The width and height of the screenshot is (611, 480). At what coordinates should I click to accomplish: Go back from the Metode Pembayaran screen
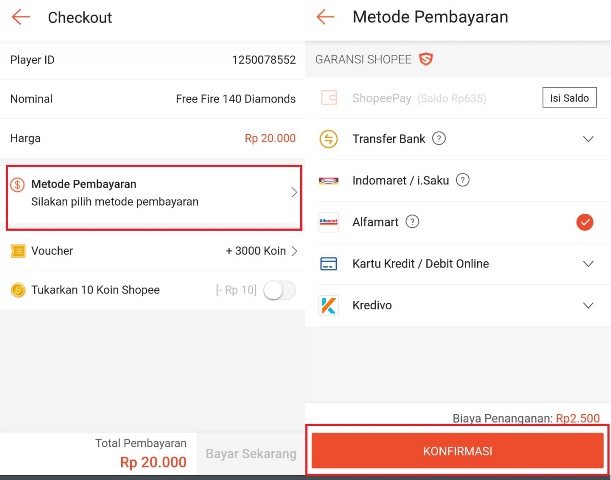326,17
